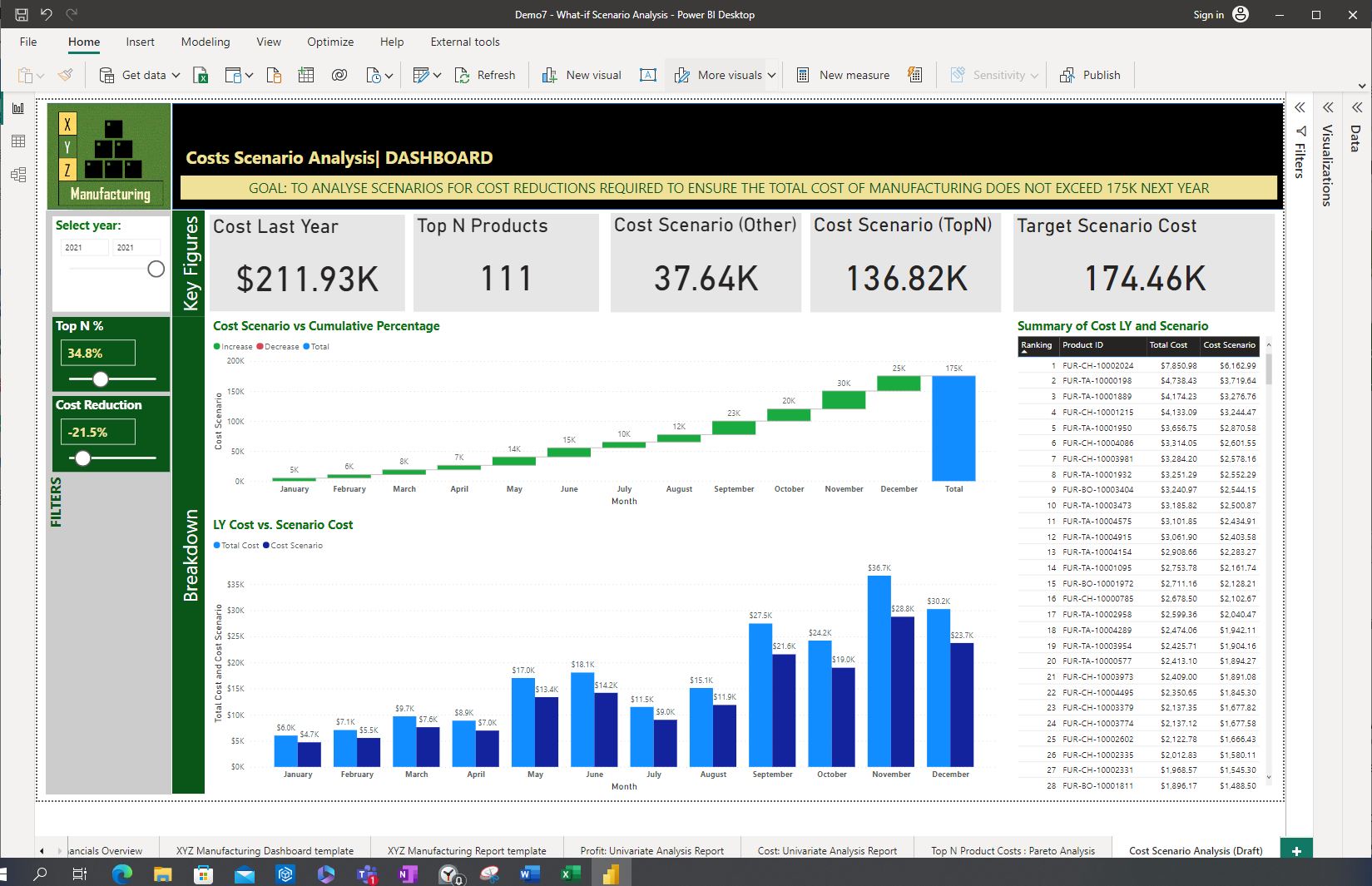
Task: Click the Filters pane funnel icon
Action: pyautogui.click(x=1301, y=131)
